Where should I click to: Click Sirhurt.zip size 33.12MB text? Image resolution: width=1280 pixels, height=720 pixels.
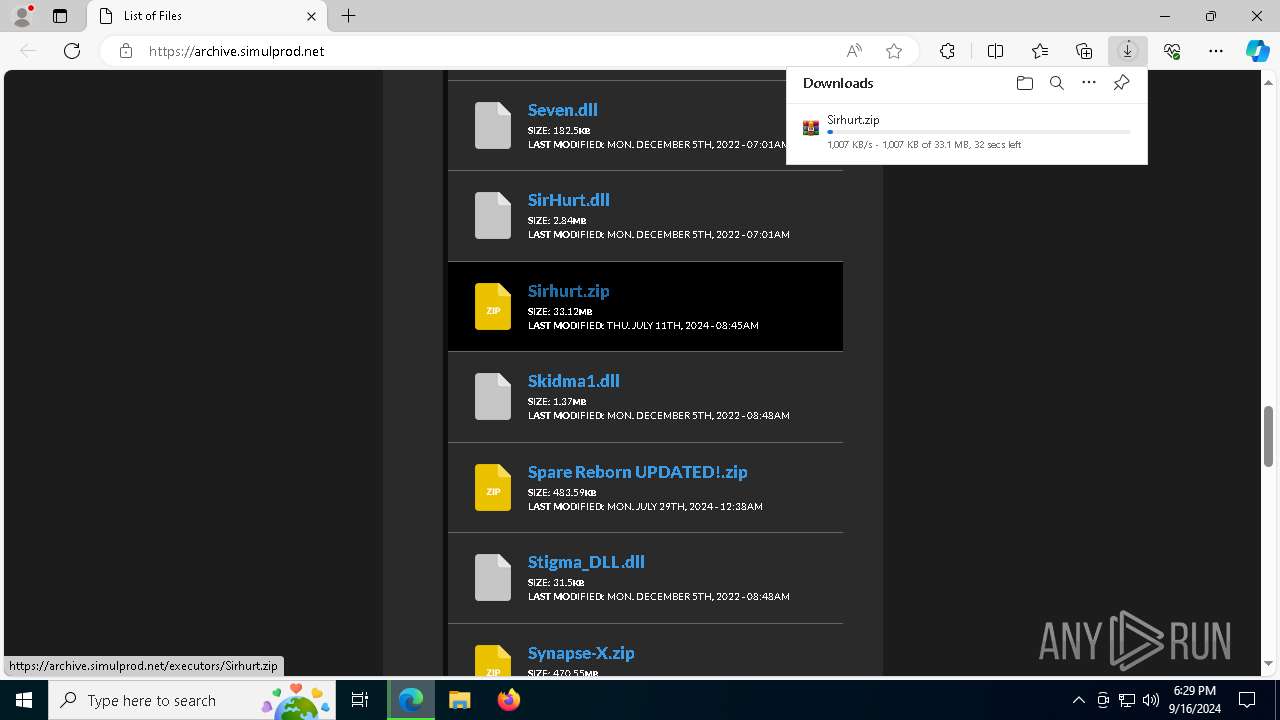click(x=560, y=311)
